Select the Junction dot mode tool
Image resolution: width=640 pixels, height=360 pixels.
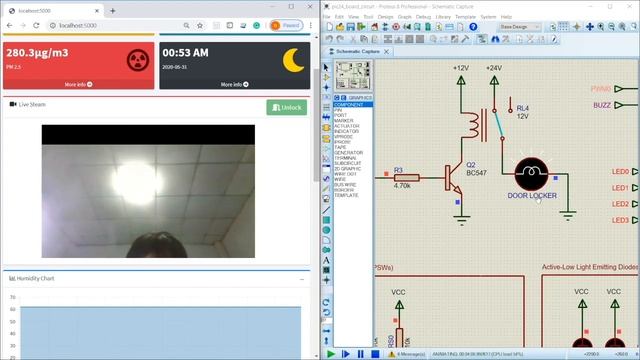point(326,87)
